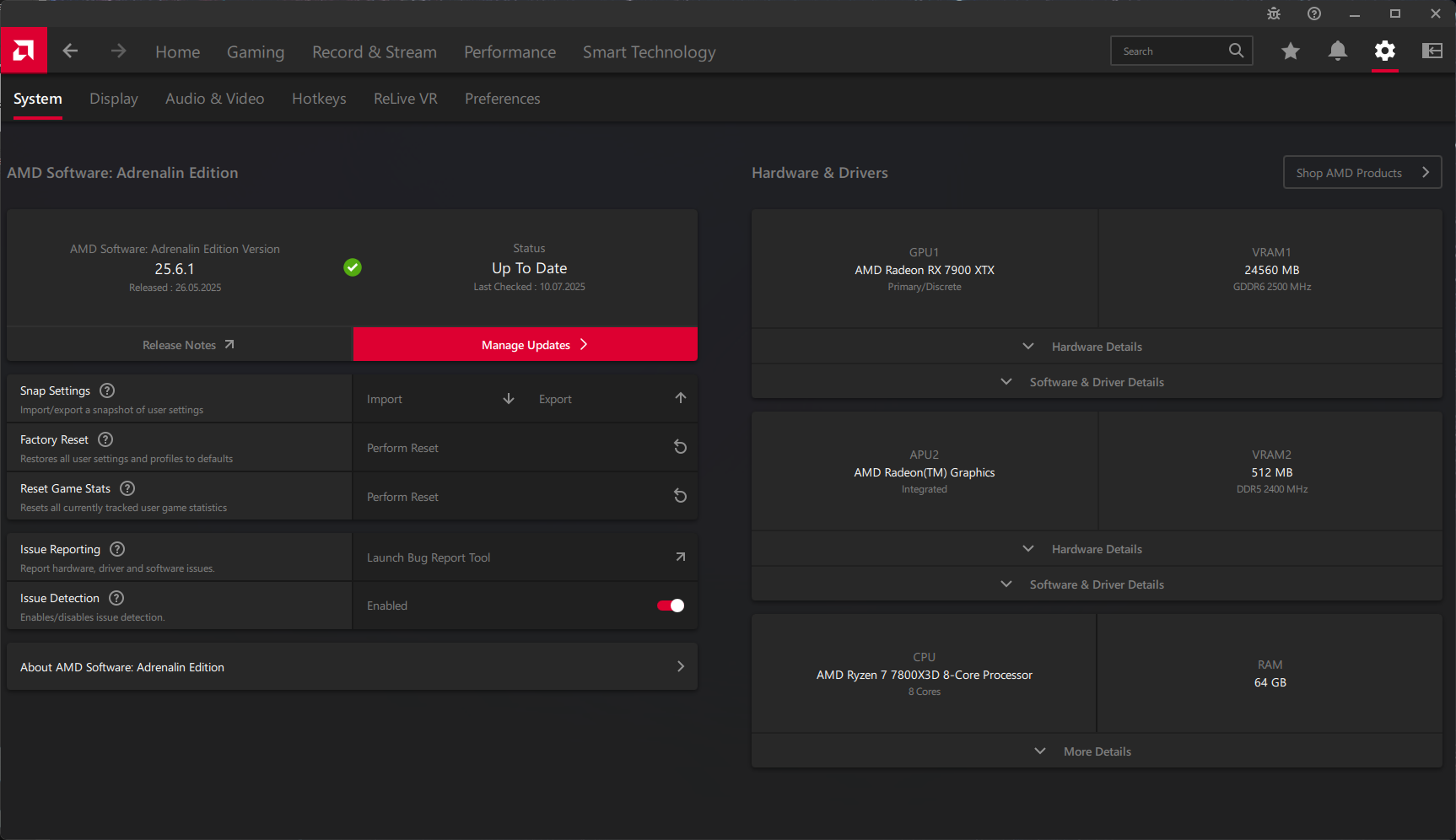The height and width of the screenshot is (840, 1456).
Task: Expand APU2 Software & Driver Details
Action: (1097, 584)
